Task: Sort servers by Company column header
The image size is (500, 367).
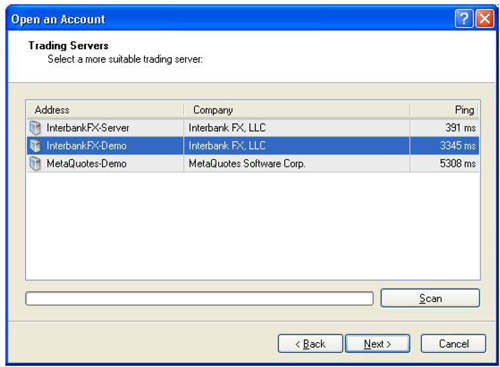Action: pyautogui.click(x=296, y=110)
